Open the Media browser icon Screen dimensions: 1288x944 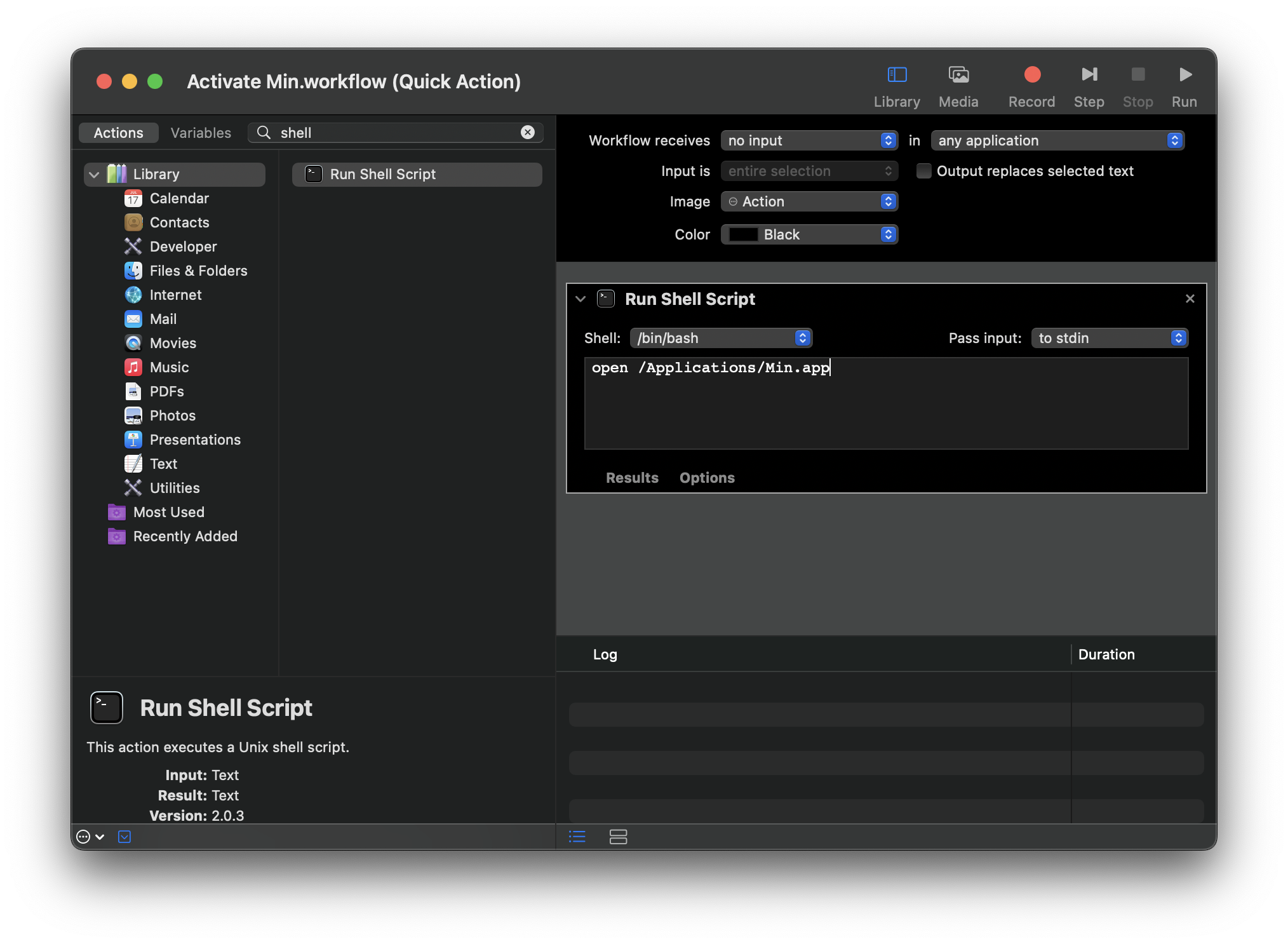(x=958, y=75)
